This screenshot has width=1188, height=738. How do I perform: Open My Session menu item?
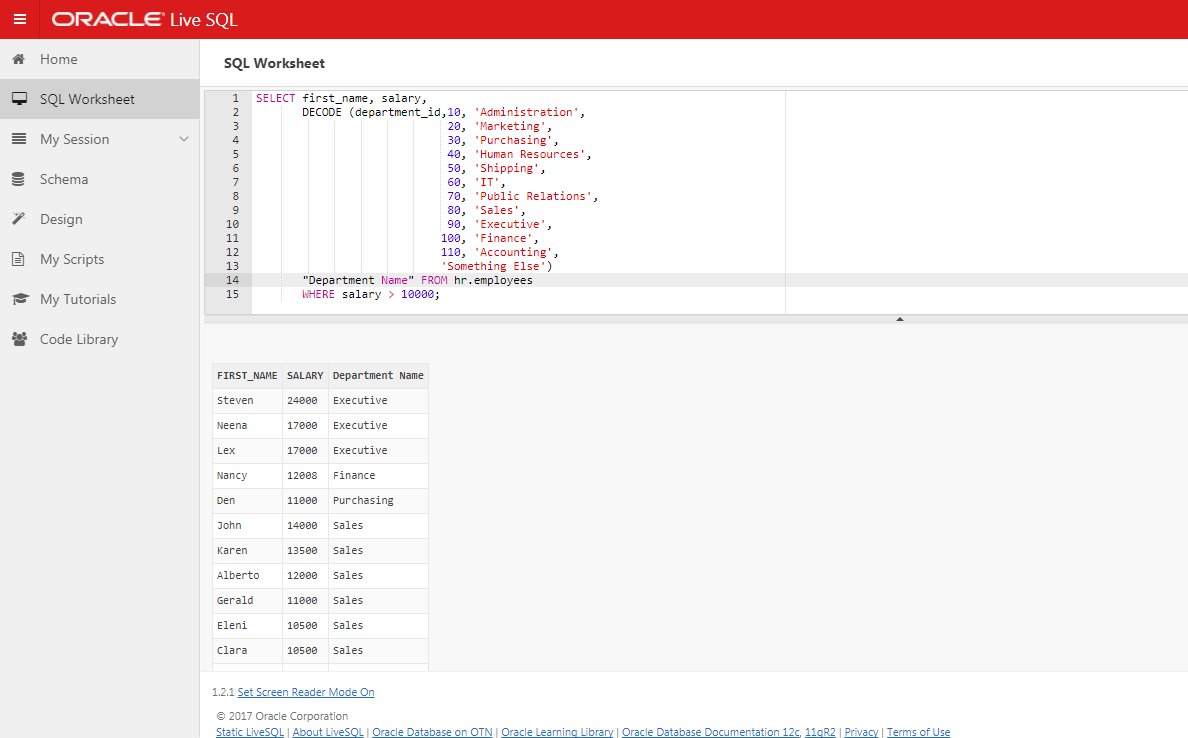tap(99, 139)
